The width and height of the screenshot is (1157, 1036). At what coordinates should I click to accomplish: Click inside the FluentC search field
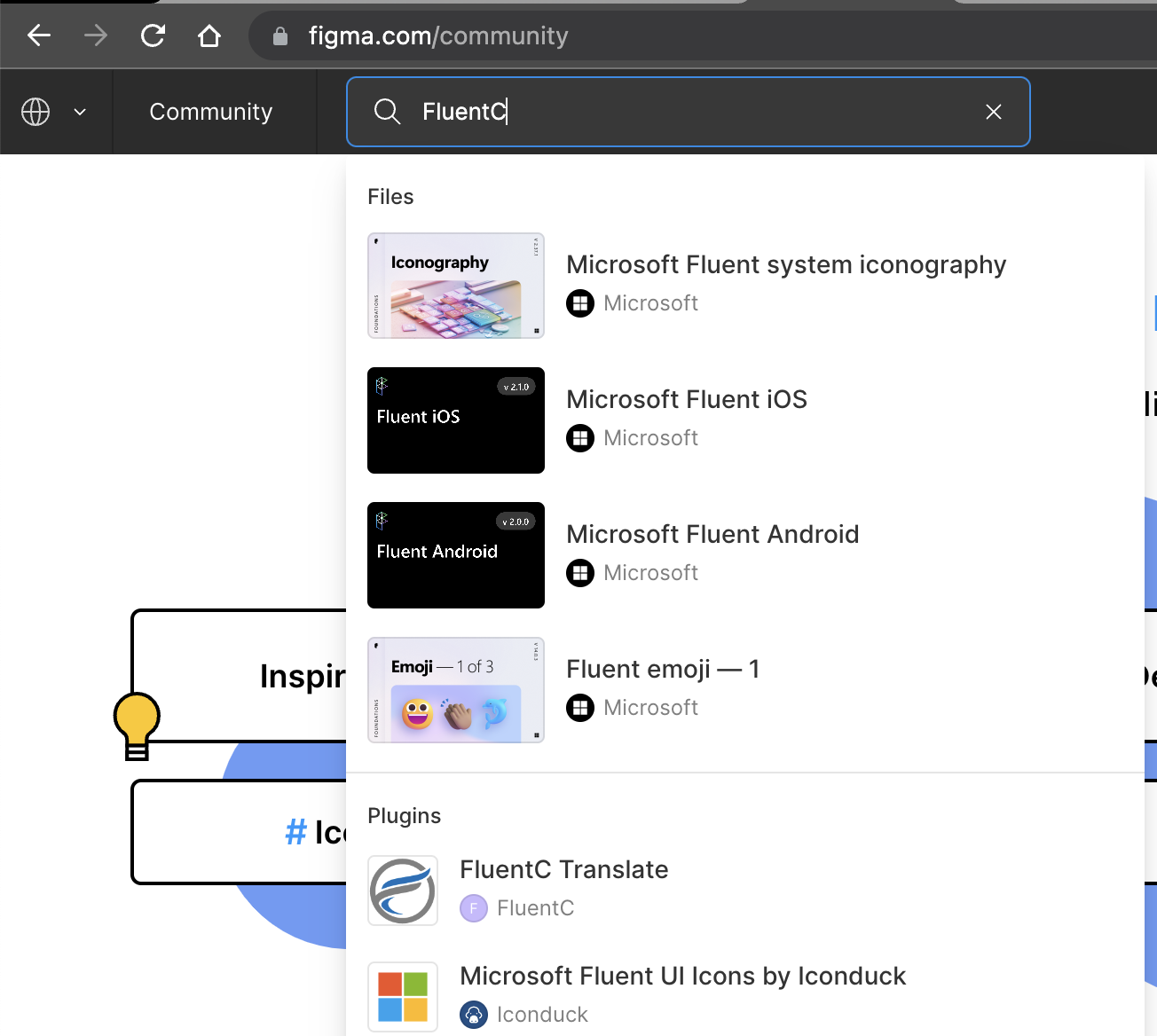coord(689,112)
